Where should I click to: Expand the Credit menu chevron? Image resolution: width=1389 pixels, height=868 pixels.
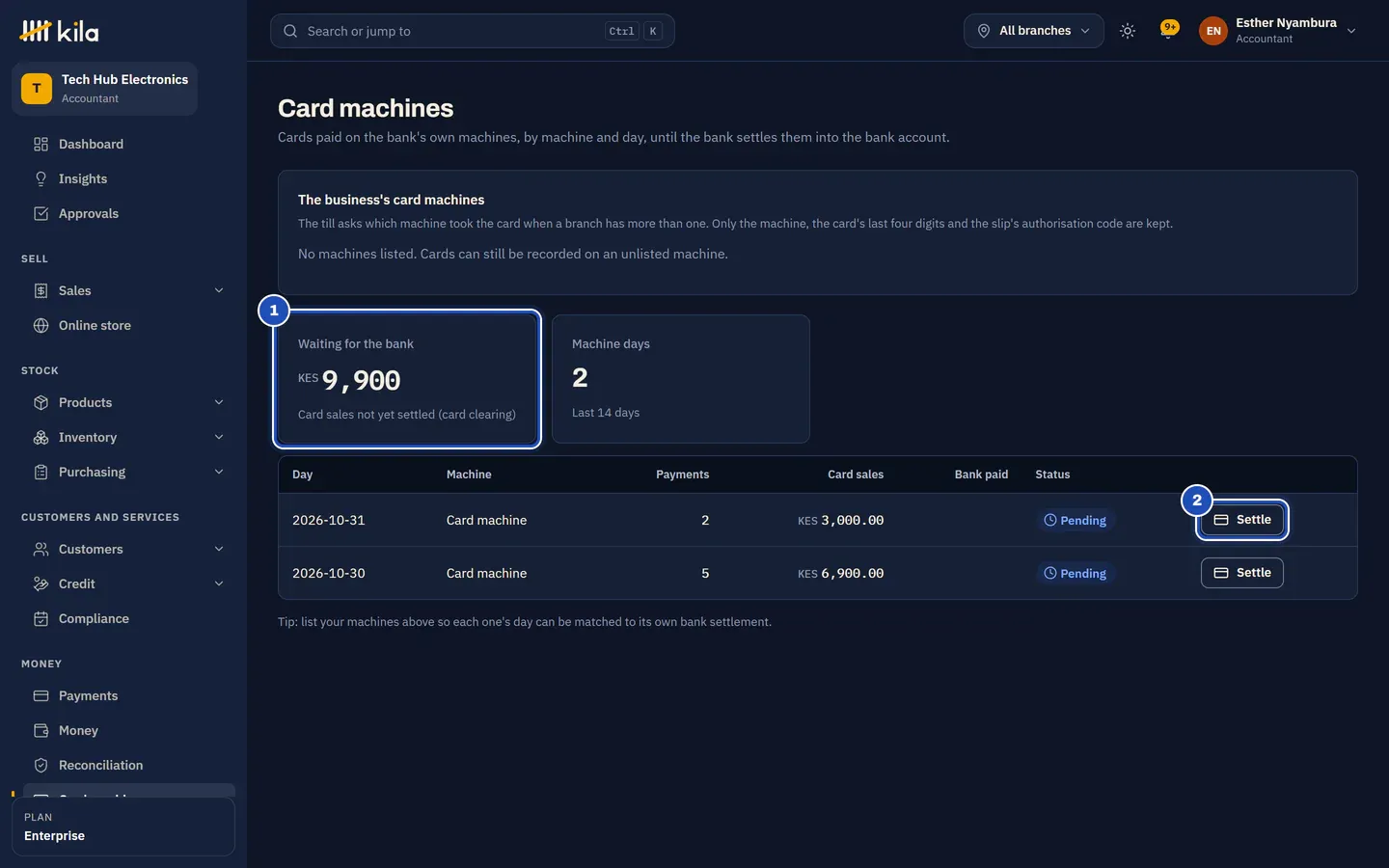pyautogui.click(x=219, y=583)
